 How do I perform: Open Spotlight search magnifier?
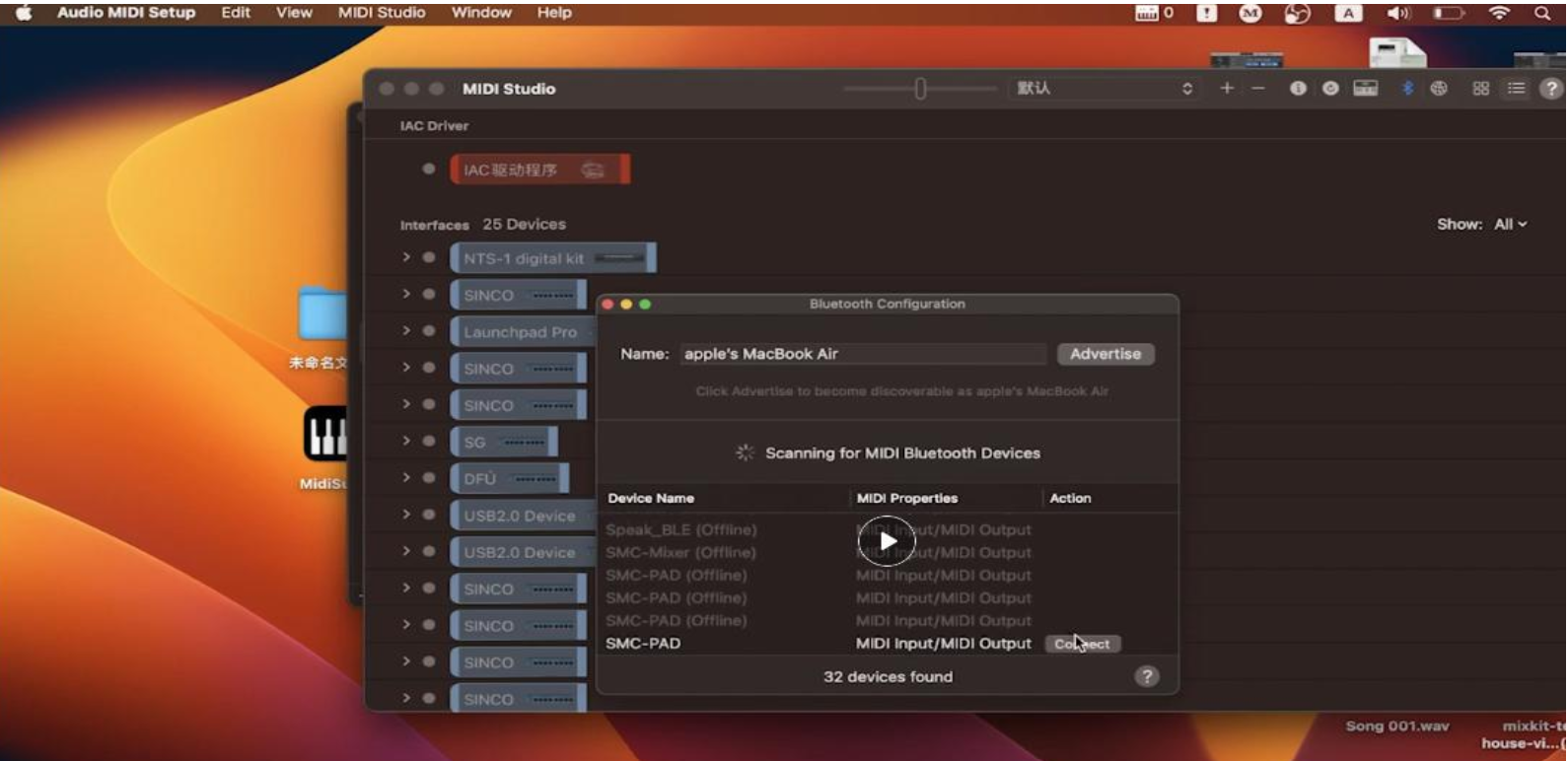pos(1542,13)
